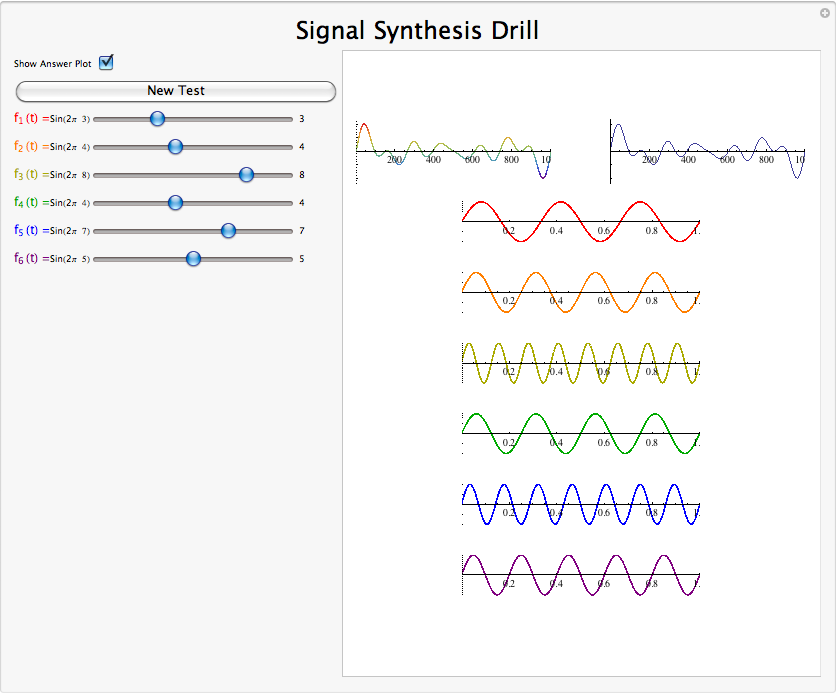The width and height of the screenshot is (836, 695).
Task: Uncheck the Show Answer Plot checkbox
Action: click(x=106, y=63)
